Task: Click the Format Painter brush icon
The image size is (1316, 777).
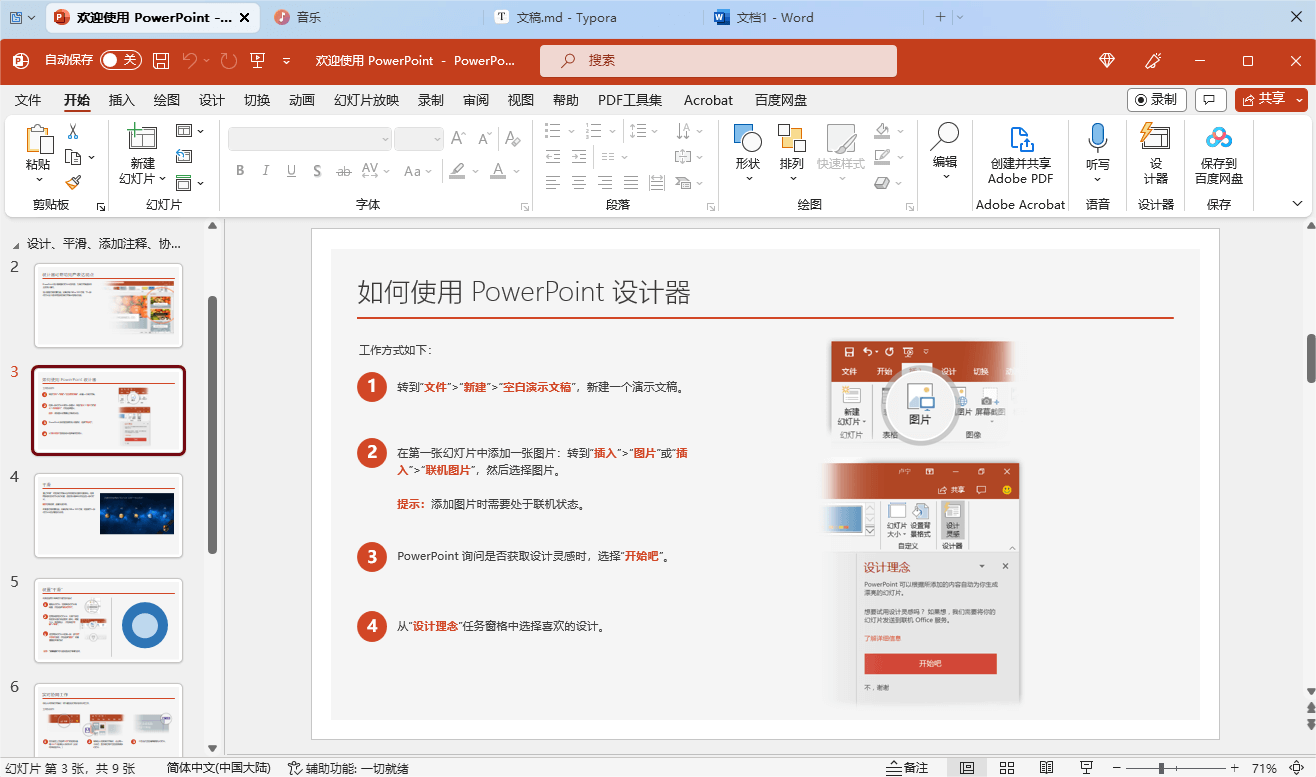Action: (x=73, y=183)
